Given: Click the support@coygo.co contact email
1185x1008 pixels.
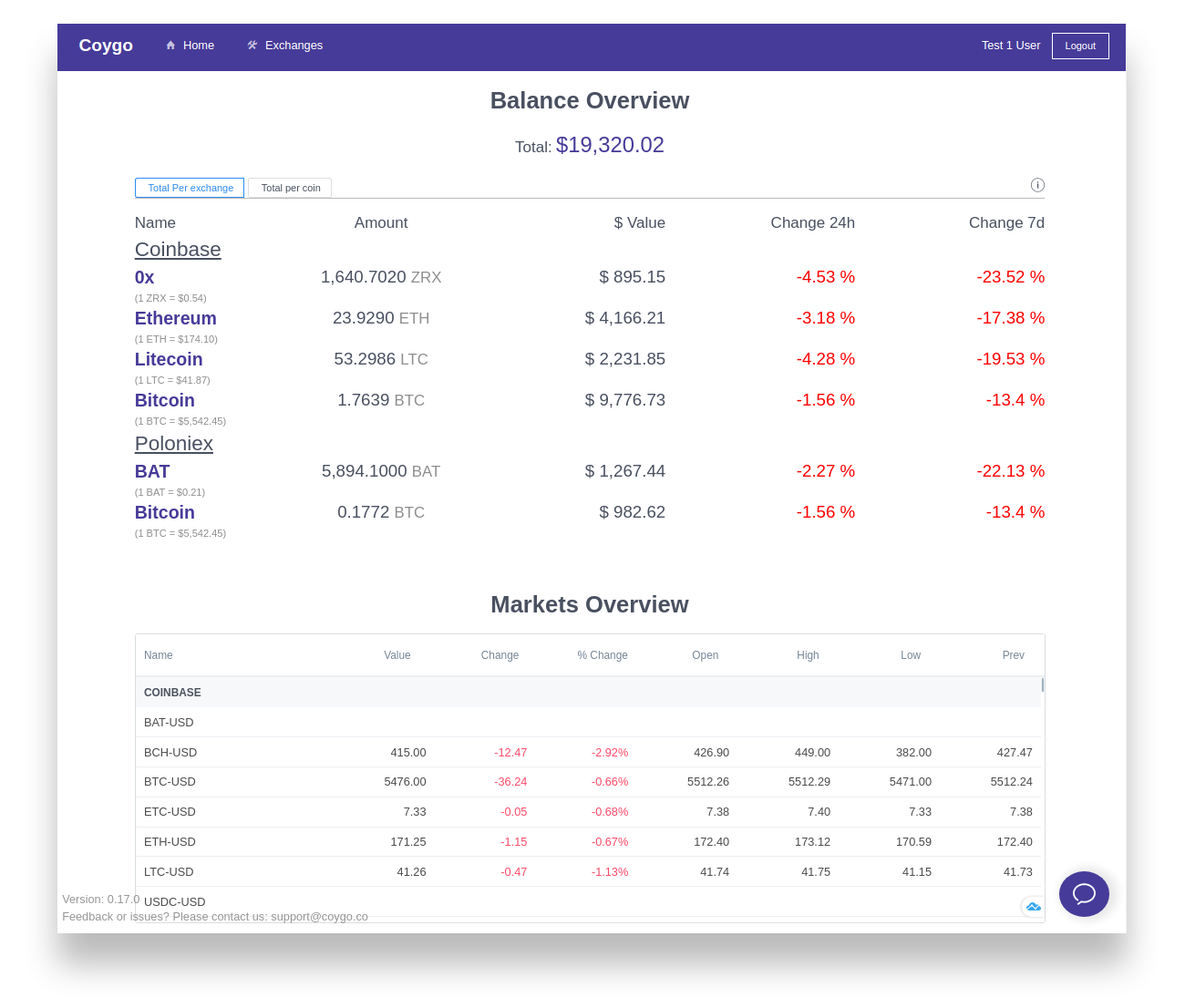Looking at the screenshot, I should (x=319, y=917).
